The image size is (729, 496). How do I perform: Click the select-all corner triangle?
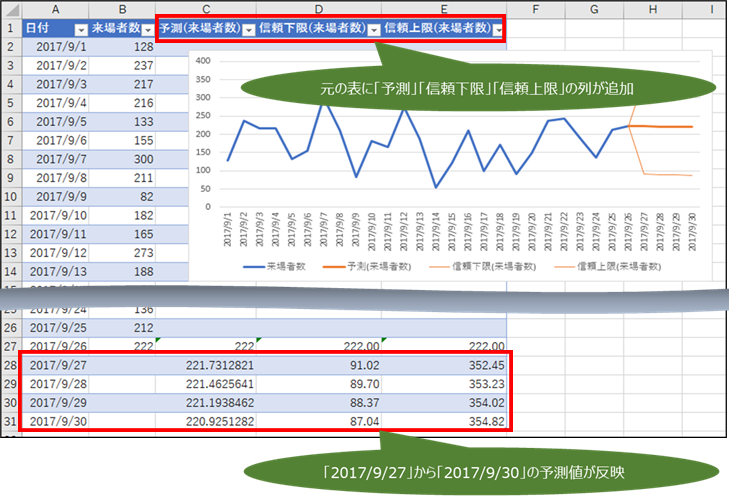click(x=11, y=10)
